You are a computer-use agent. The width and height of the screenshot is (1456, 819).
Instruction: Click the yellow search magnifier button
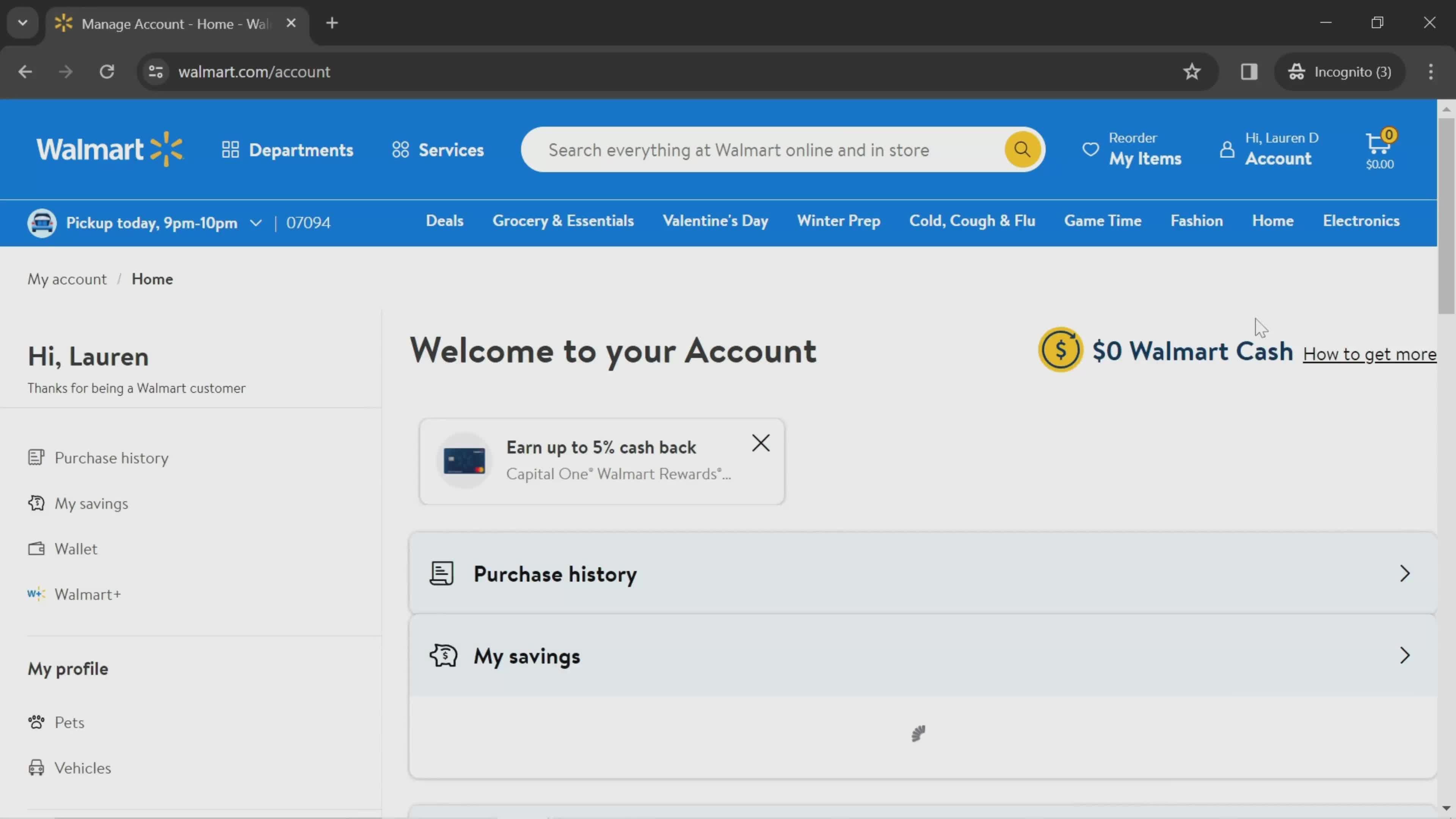[x=1022, y=149]
